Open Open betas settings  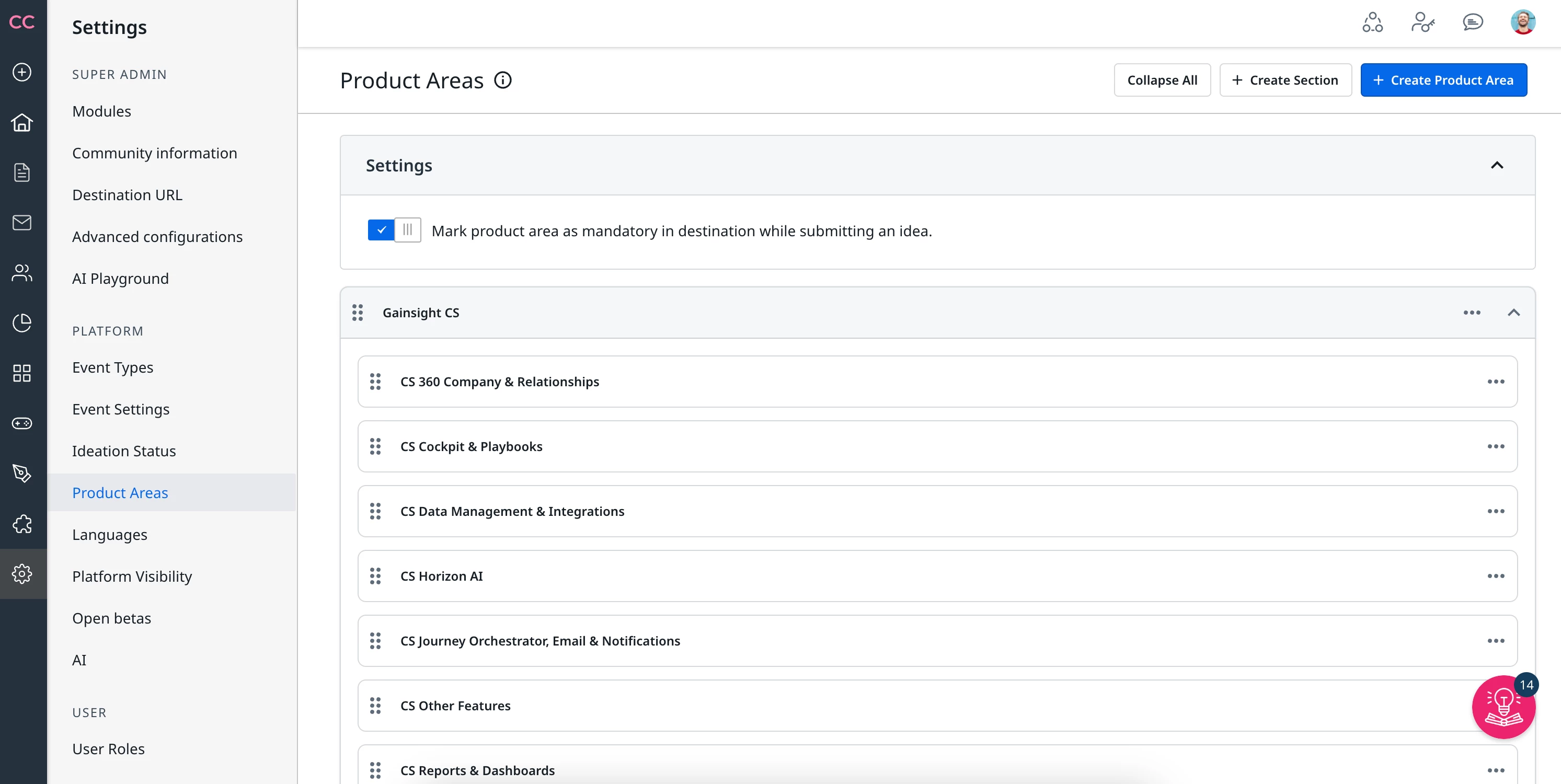[x=111, y=619]
